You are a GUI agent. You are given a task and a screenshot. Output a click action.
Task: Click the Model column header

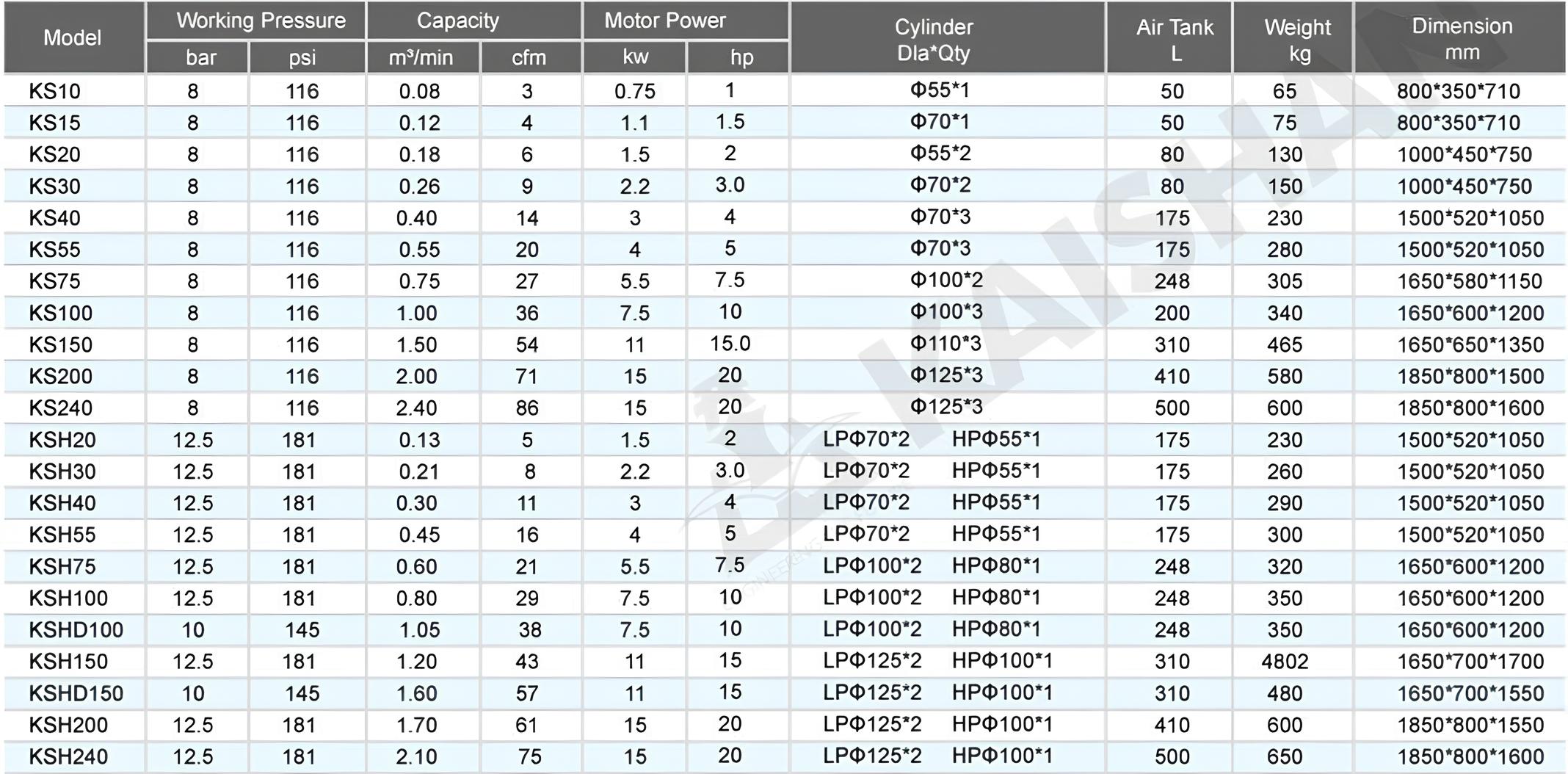click(x=72, y=38)
